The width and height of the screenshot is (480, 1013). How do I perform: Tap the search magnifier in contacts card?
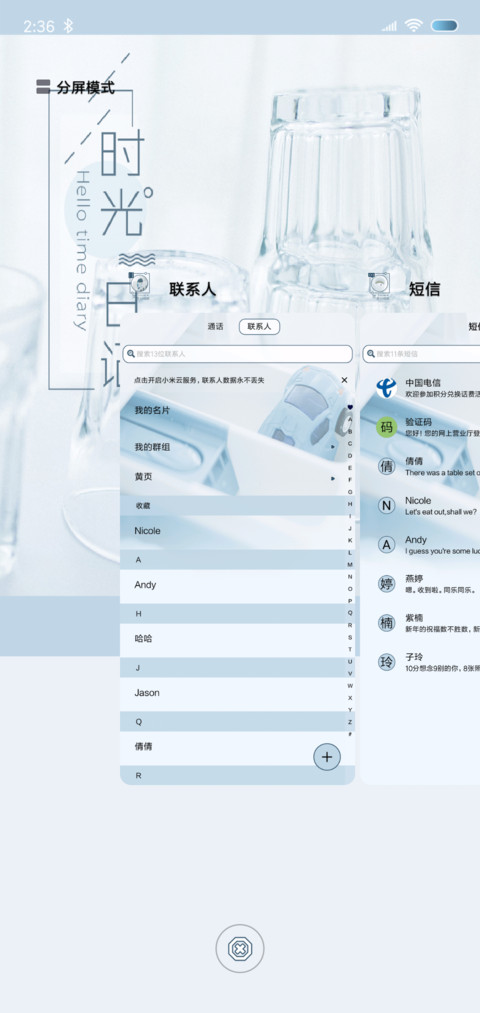131,354
